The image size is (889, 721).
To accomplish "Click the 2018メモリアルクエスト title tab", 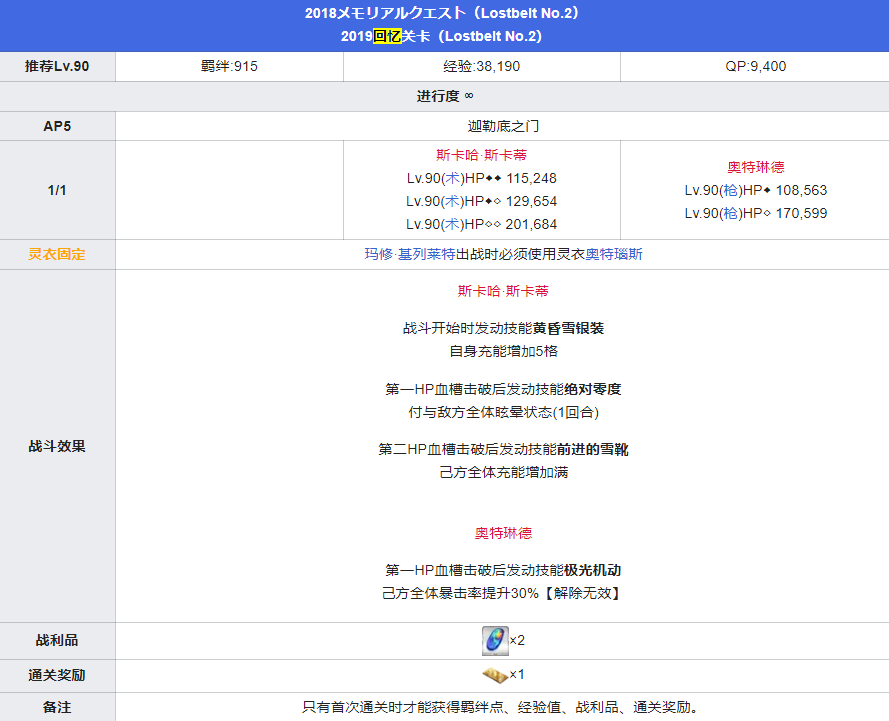I will point(444,13).
